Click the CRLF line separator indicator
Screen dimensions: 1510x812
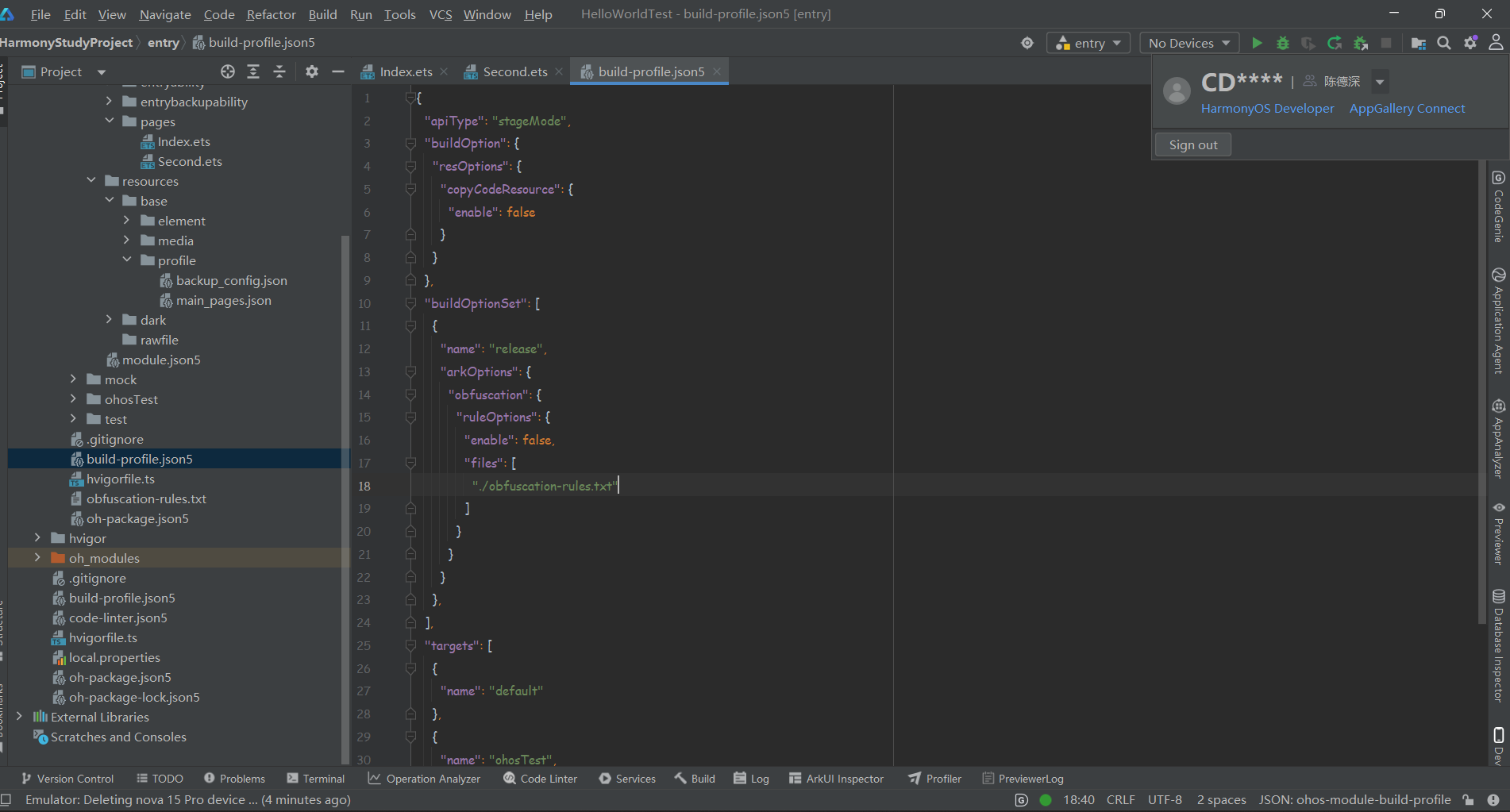tap(1120, 800)
